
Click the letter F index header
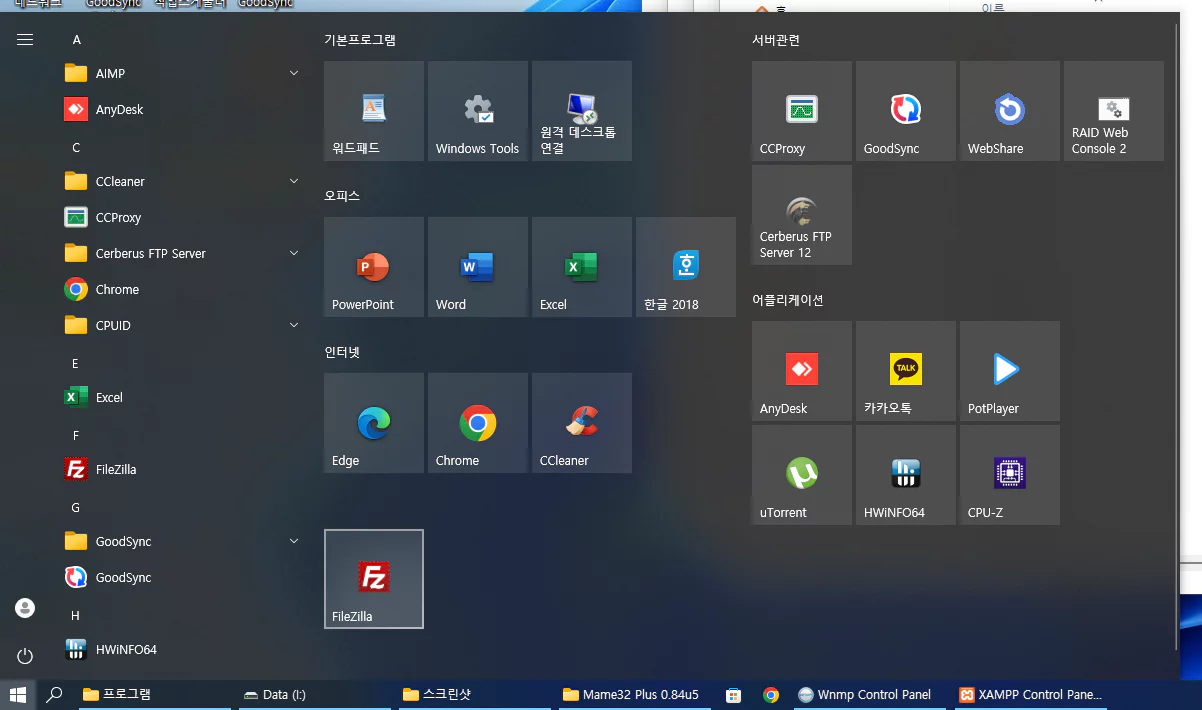pos(76,435)
